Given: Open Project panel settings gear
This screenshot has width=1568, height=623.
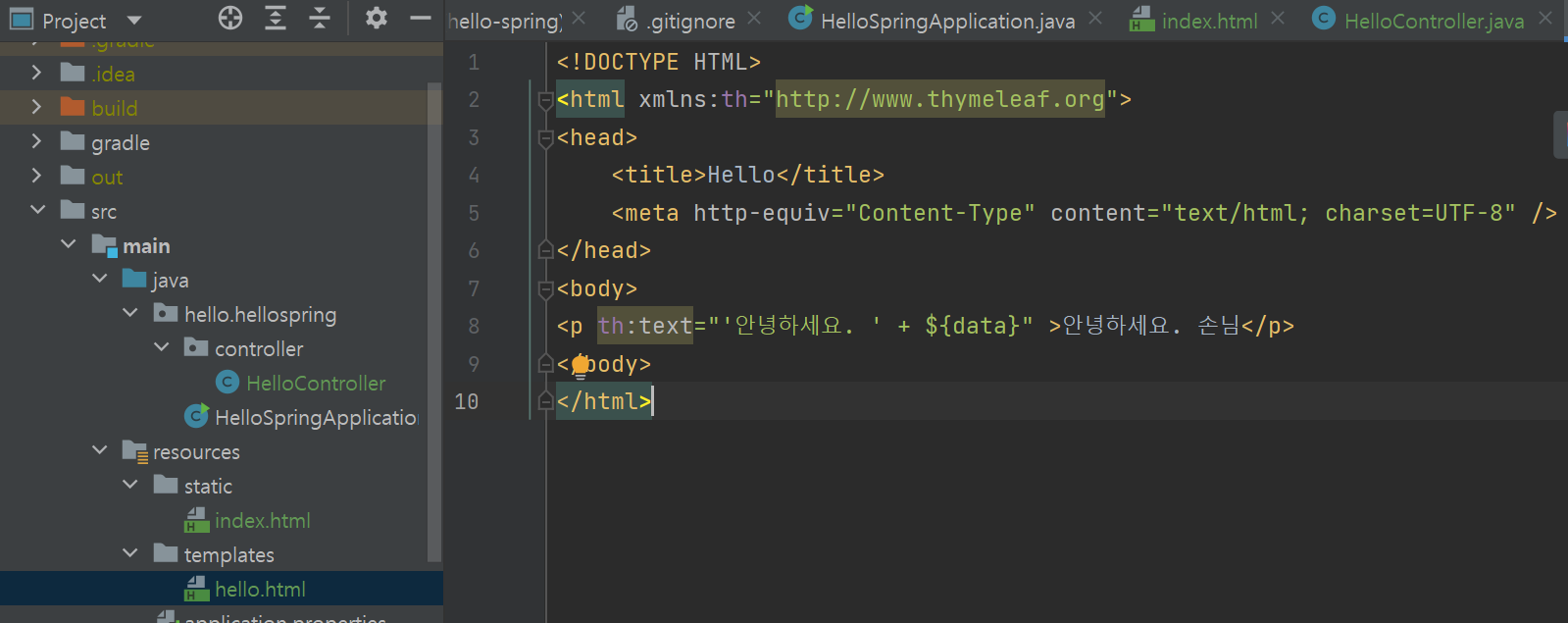Looking at the screenshot, I should (x=377, y=18).
